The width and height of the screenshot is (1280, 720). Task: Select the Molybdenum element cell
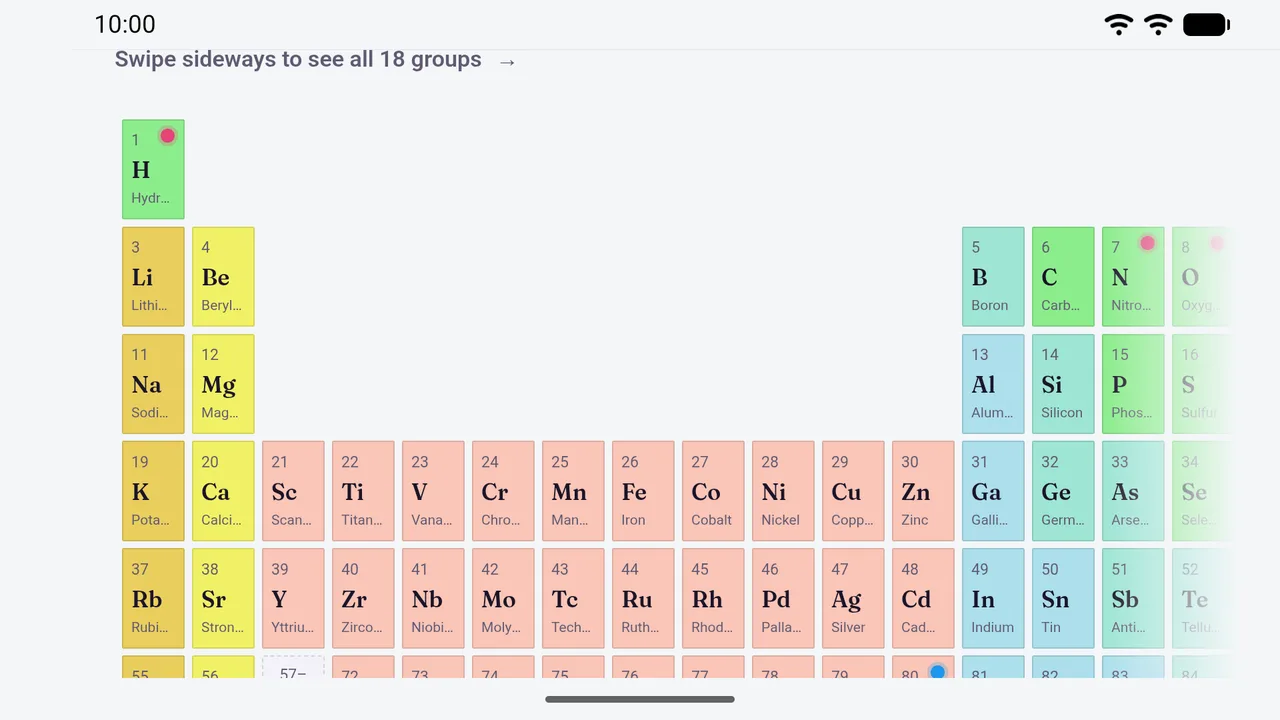click(x=503, y=598)
